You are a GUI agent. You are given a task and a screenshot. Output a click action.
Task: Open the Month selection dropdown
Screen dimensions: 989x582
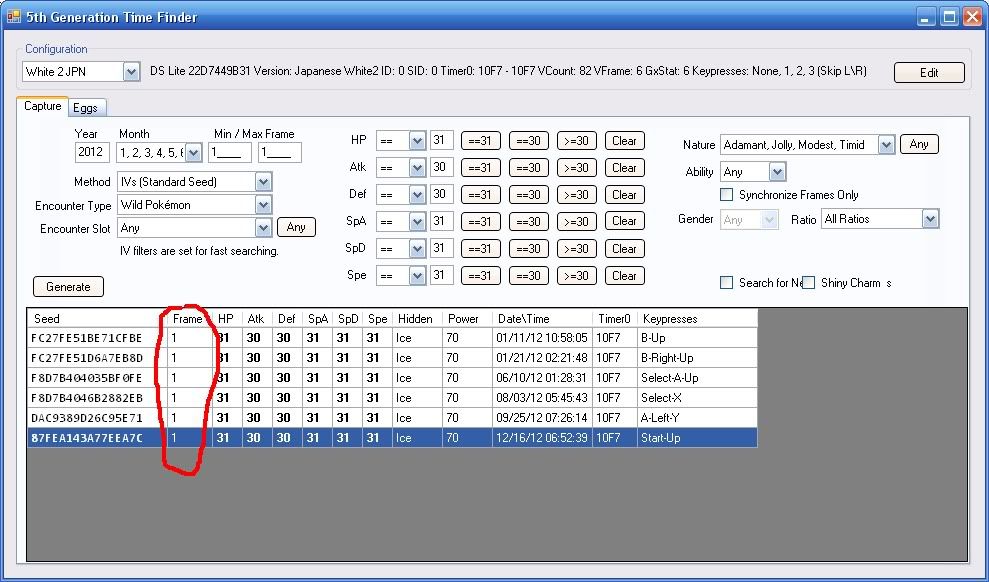click(x=193, y=153)
